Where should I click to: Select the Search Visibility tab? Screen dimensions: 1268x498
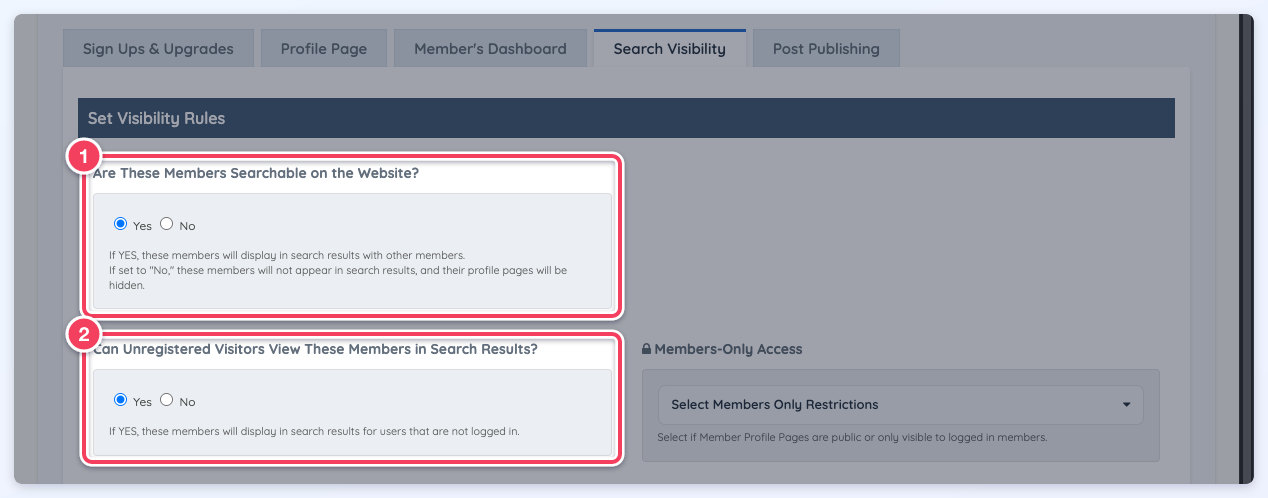[670, 48]
